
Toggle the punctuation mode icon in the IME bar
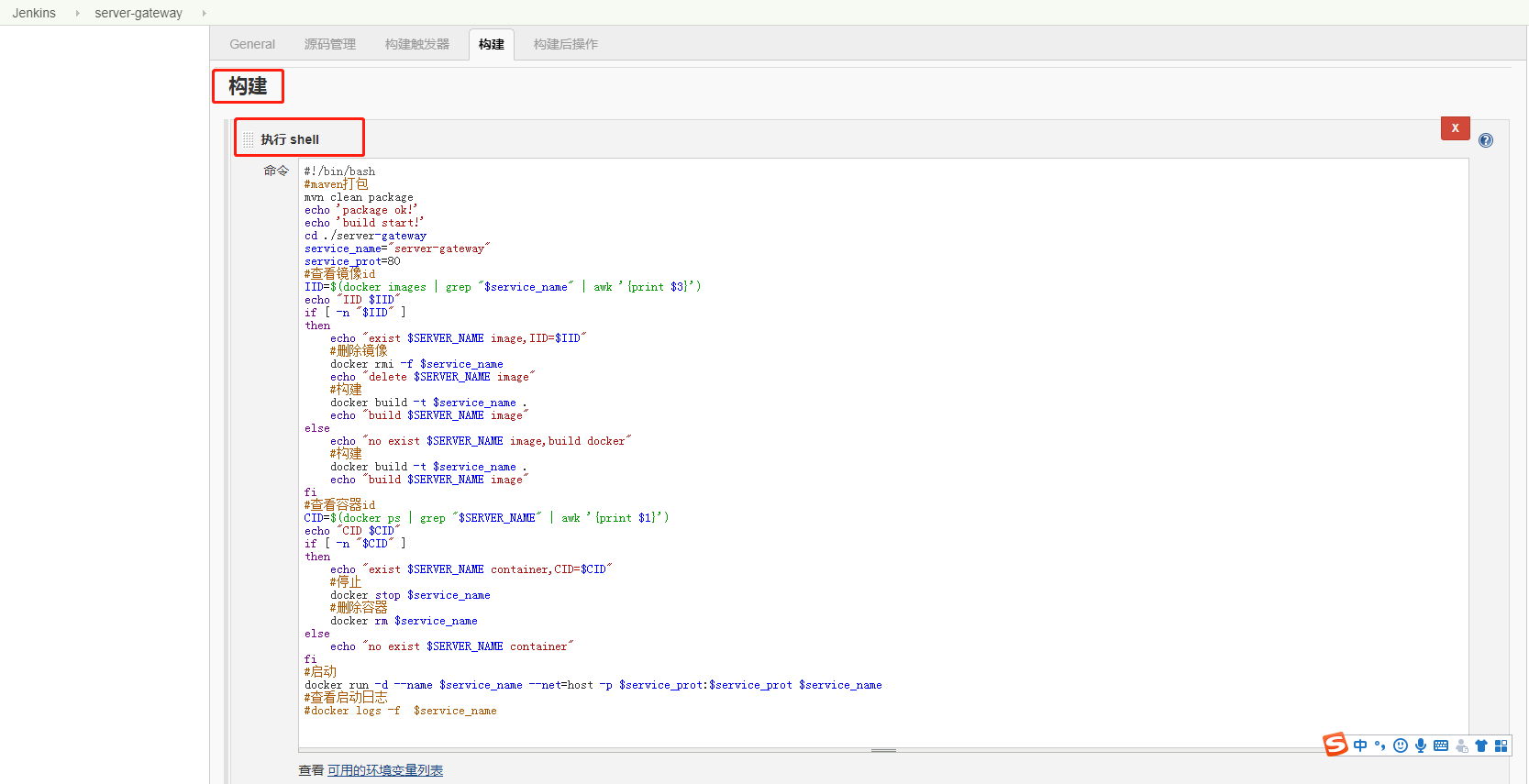(x=1379, y=745)
